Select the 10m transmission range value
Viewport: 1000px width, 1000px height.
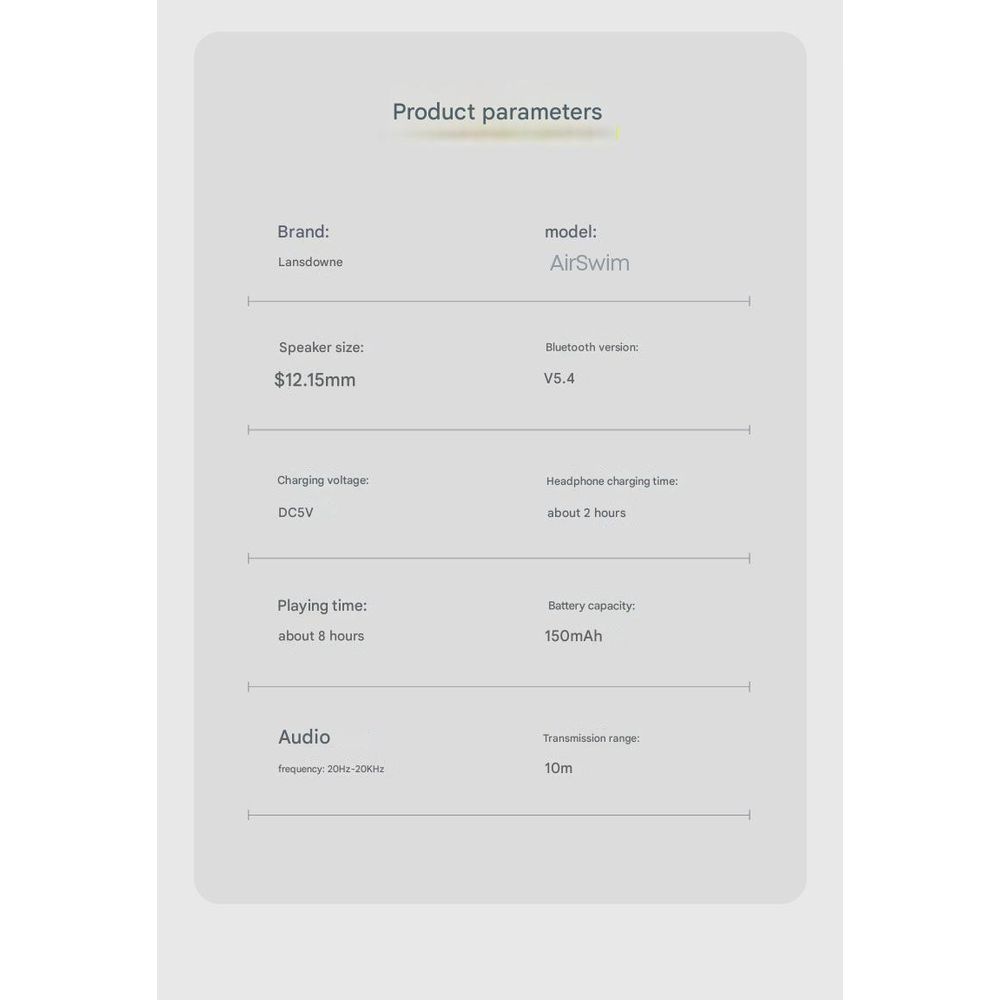pyautogui.click(x=558, y=769)
